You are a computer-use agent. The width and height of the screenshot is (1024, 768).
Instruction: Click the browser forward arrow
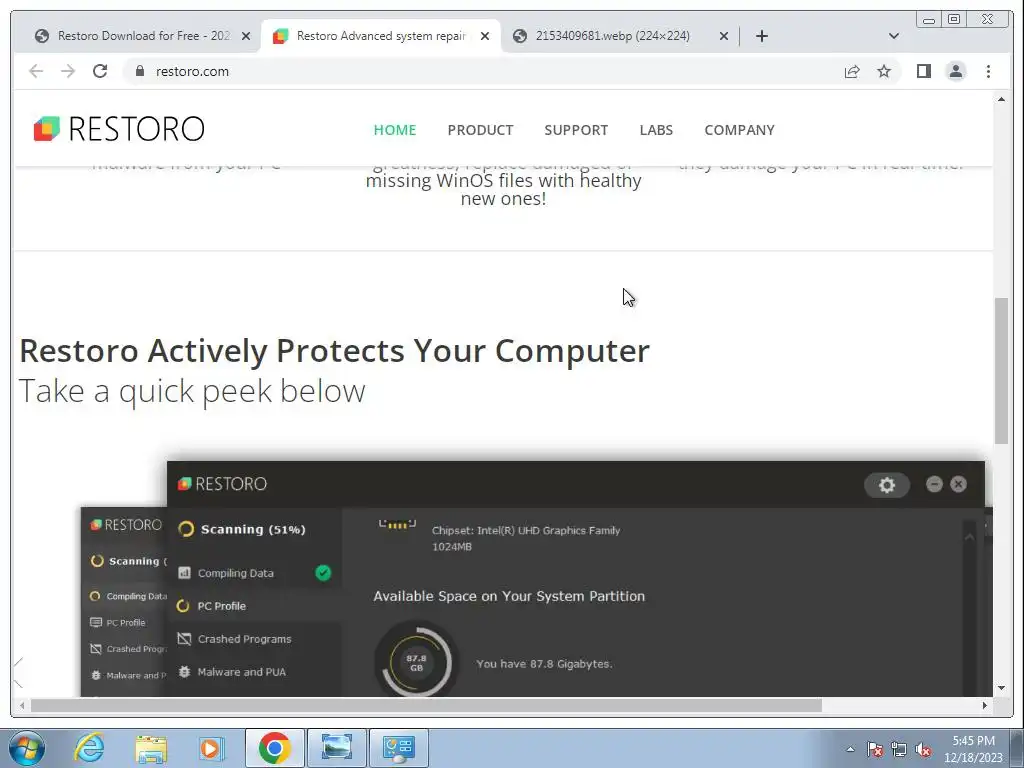click(68, 71)
